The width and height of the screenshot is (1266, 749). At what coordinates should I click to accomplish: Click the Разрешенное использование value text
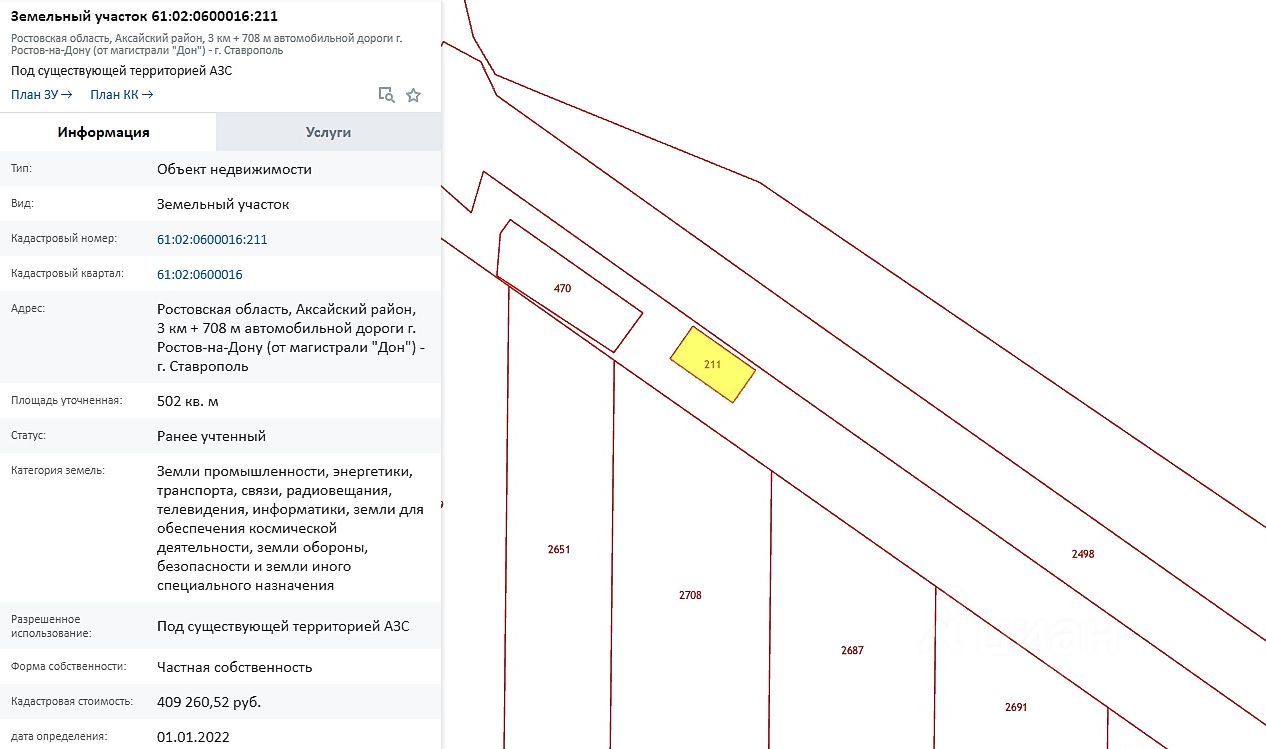point(283,627)
